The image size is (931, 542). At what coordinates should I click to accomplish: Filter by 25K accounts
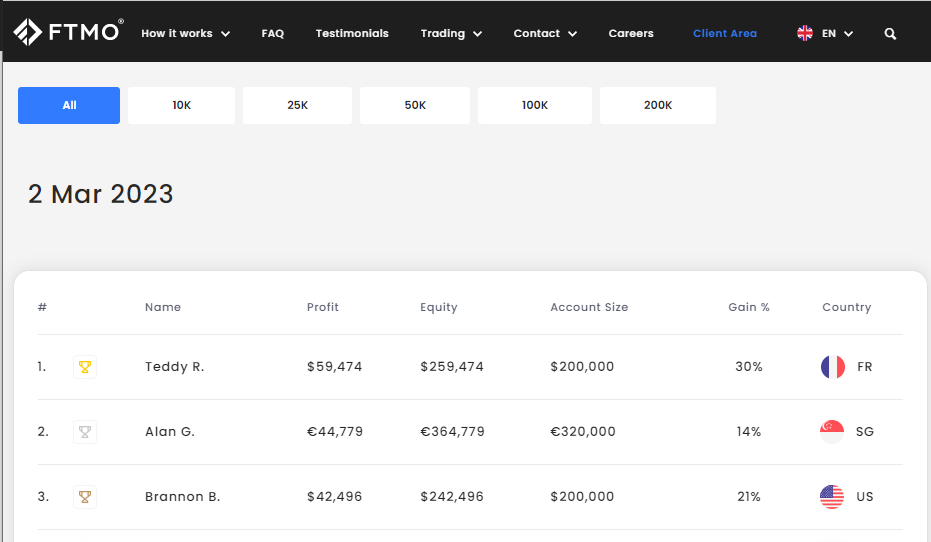click(297, 105)
